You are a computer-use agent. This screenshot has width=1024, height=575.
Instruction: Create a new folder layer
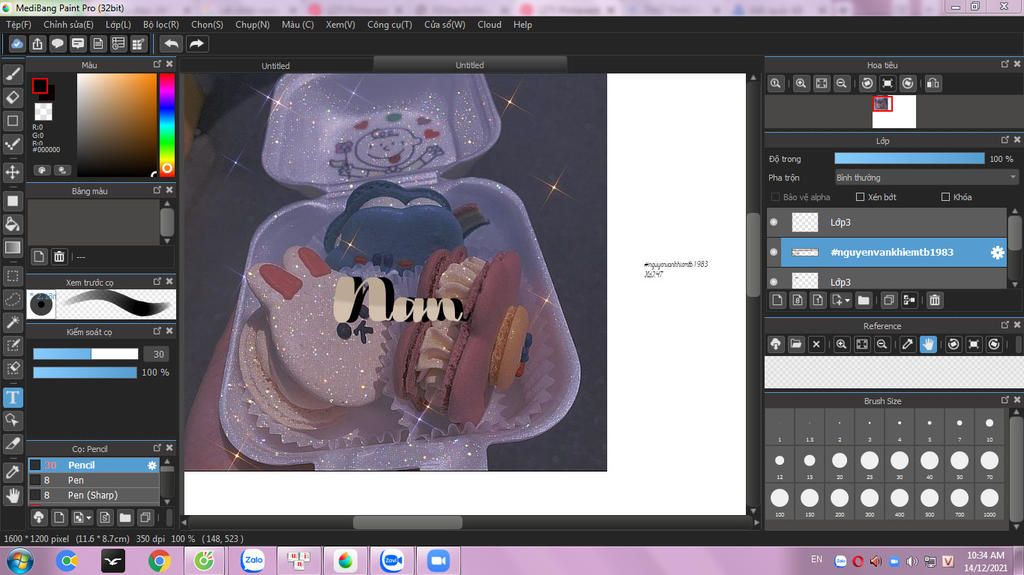863,300
